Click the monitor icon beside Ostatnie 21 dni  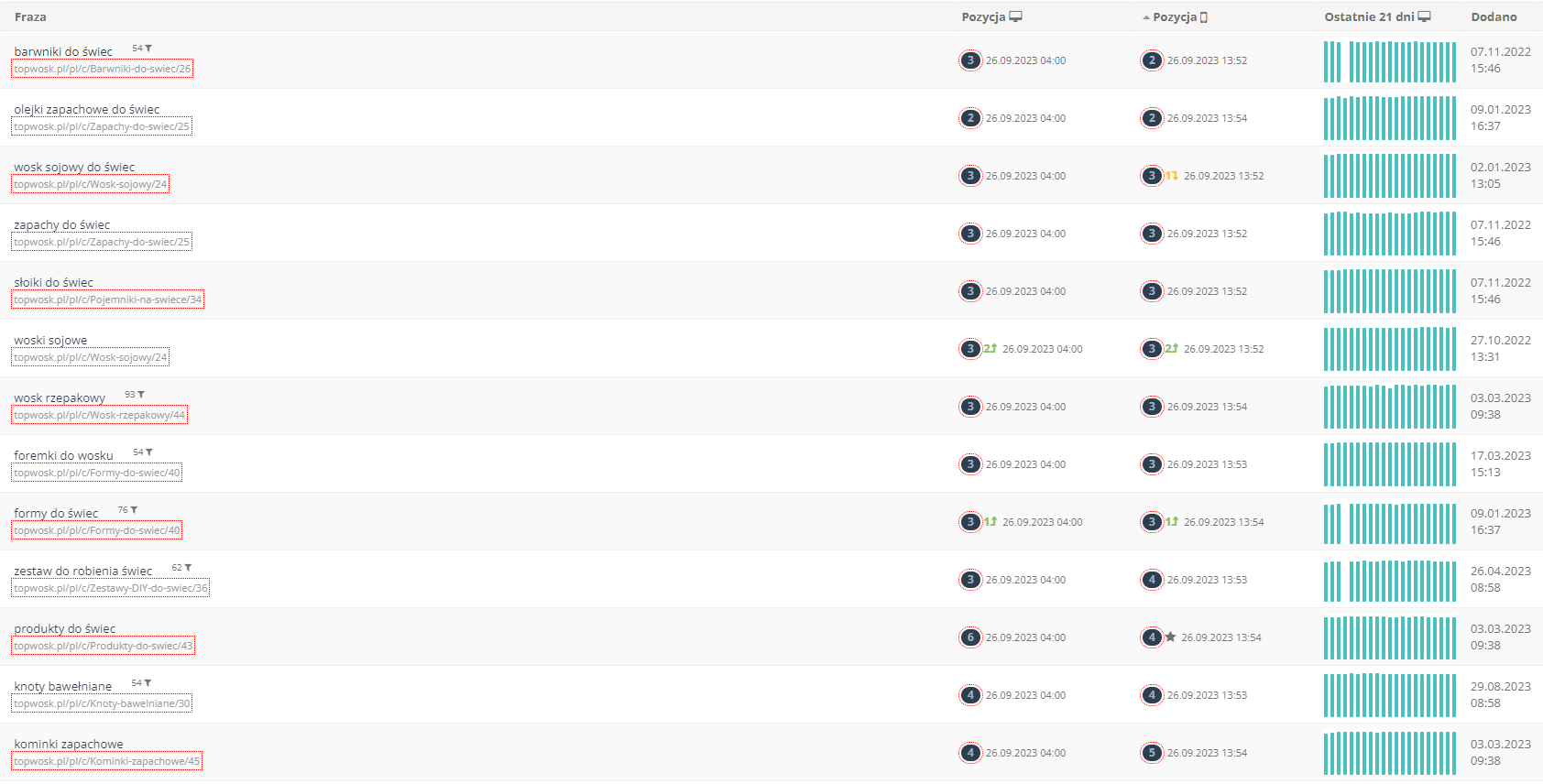1424,16
